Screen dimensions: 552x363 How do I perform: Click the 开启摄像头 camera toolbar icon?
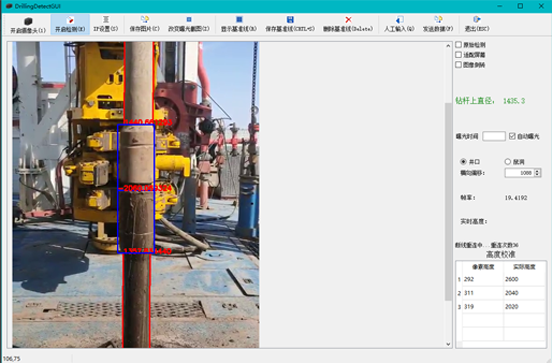coord(28,21)
